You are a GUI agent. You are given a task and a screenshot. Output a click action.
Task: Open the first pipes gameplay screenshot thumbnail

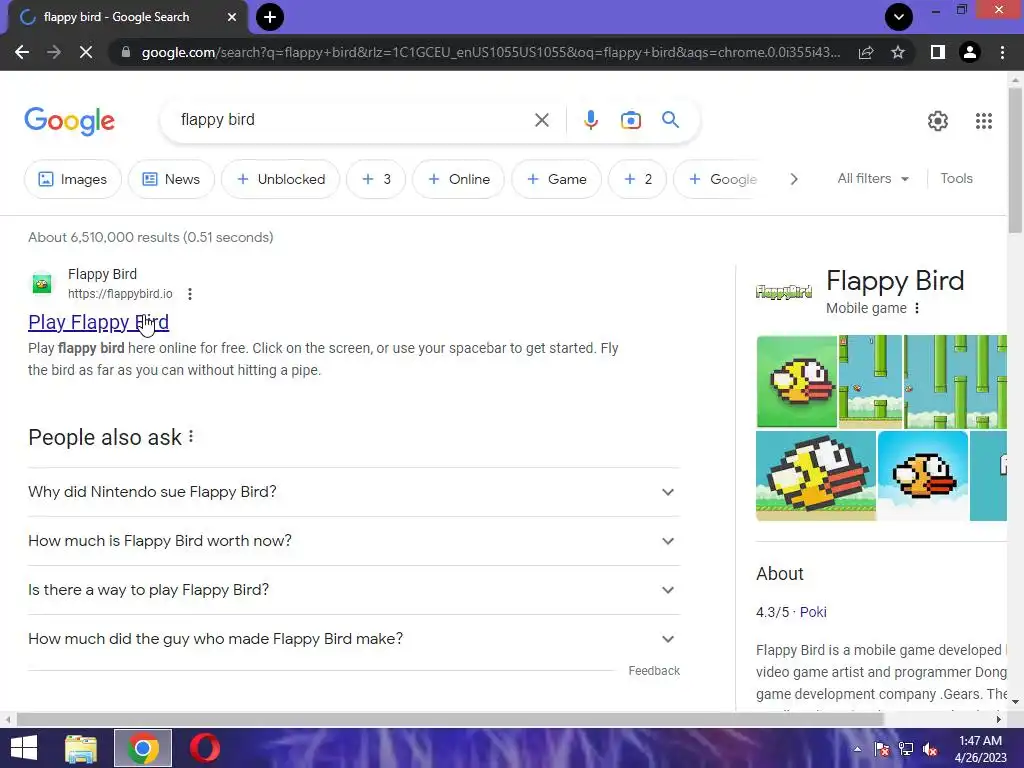[x=870, y=381]
